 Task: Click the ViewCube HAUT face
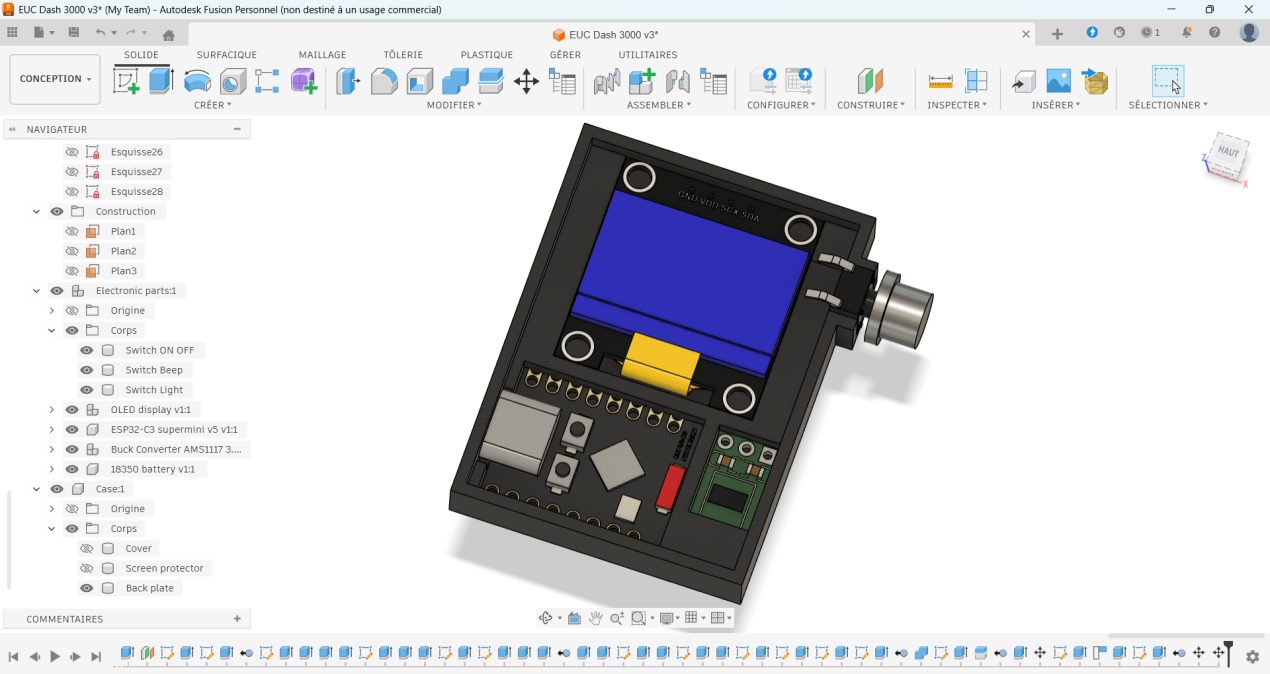[x=1228, y=153]
